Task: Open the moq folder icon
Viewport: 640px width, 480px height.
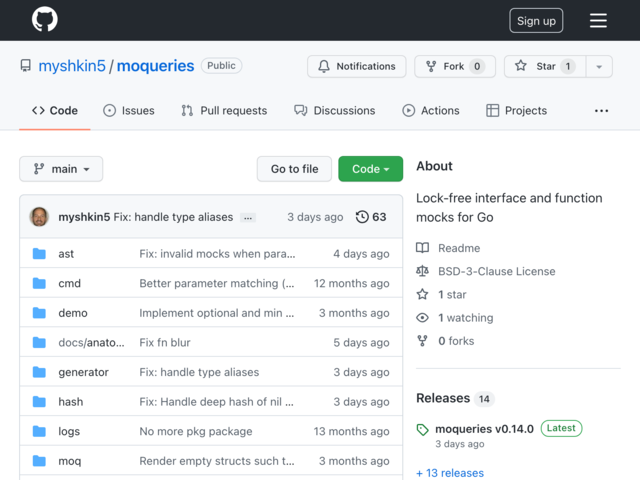Action: [39, 461]
